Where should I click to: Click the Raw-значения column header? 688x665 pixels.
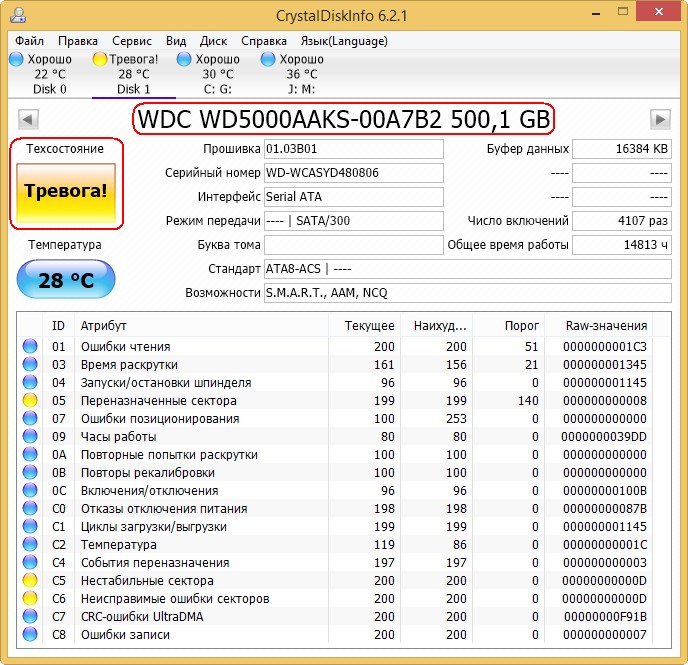point(598,325)
